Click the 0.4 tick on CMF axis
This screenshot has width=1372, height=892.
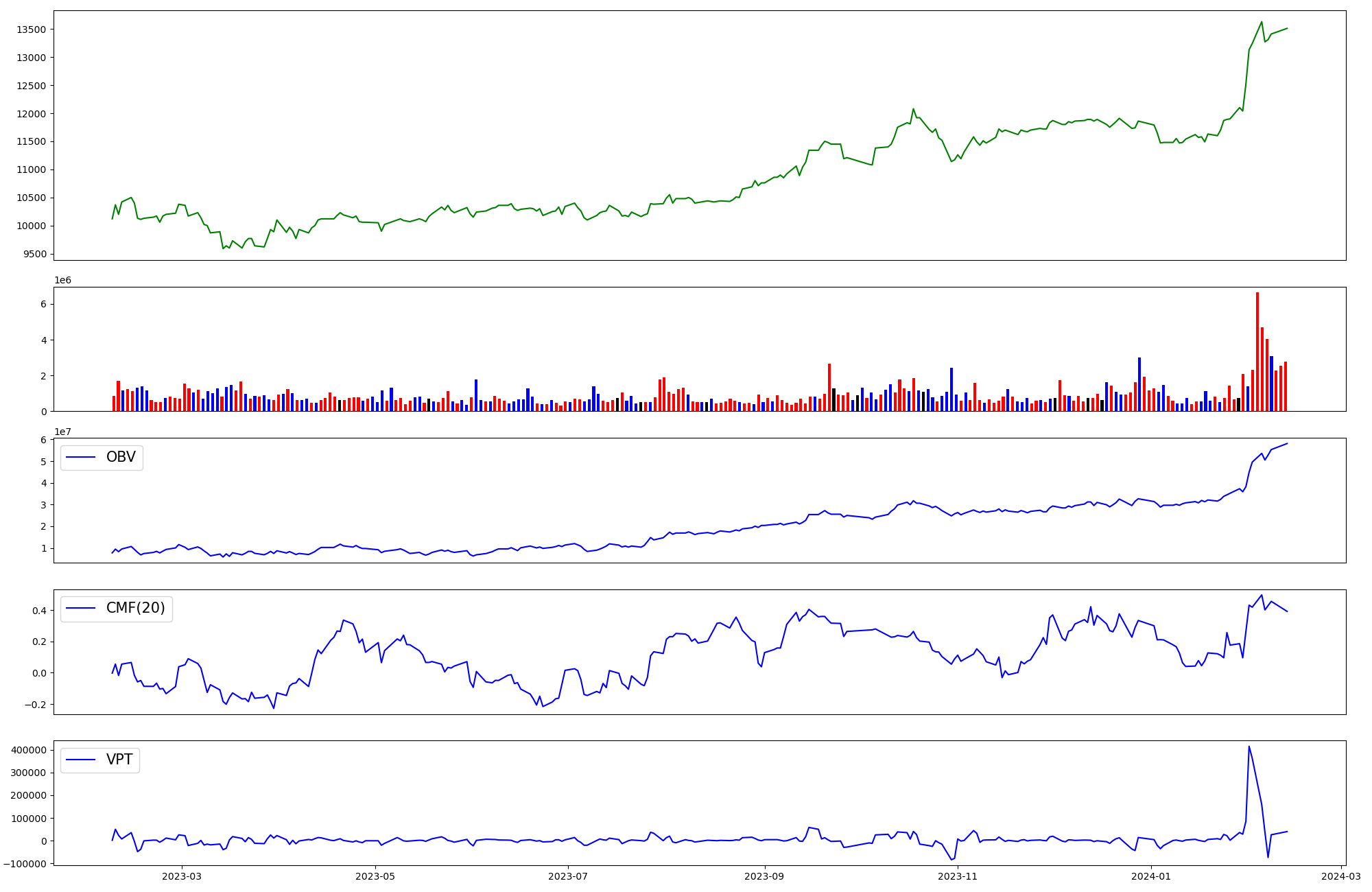39,611
